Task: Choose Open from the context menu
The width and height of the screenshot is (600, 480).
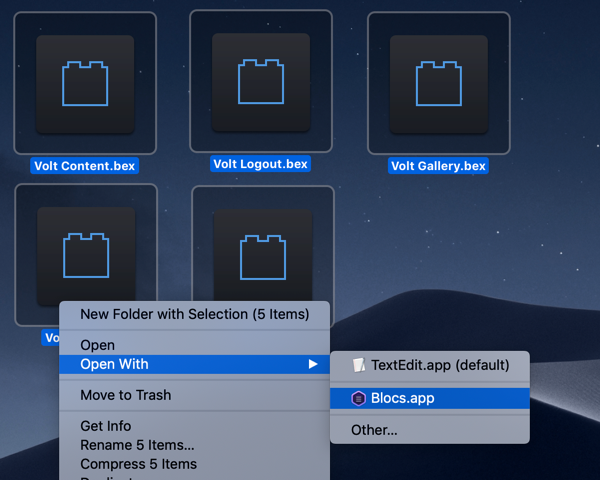Action: pyautogui.click(x=194, y=345)
